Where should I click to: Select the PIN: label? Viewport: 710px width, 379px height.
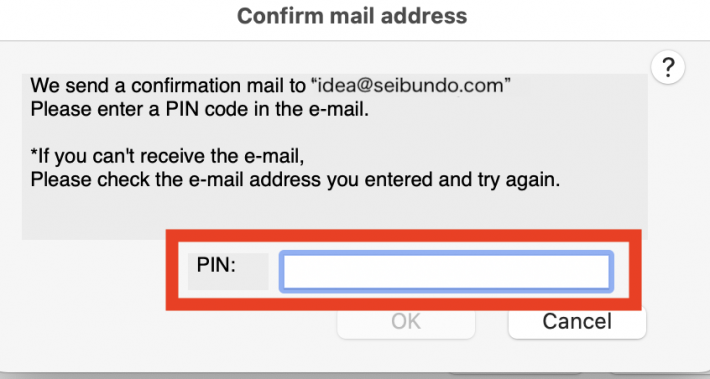click(x=216, y=265)
